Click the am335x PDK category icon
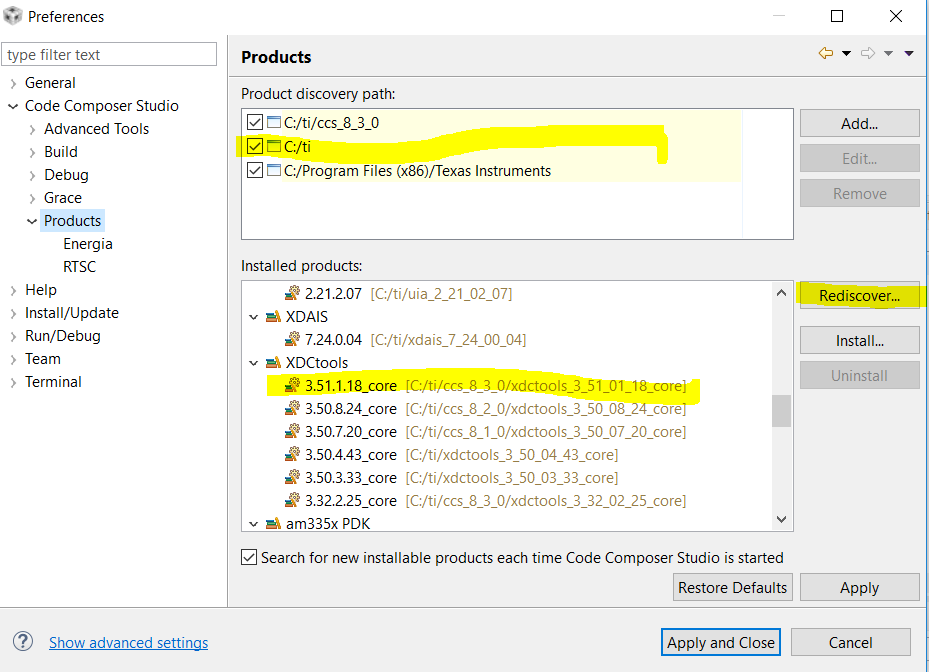Screen dimensions: 929x672 coord(273,523)
